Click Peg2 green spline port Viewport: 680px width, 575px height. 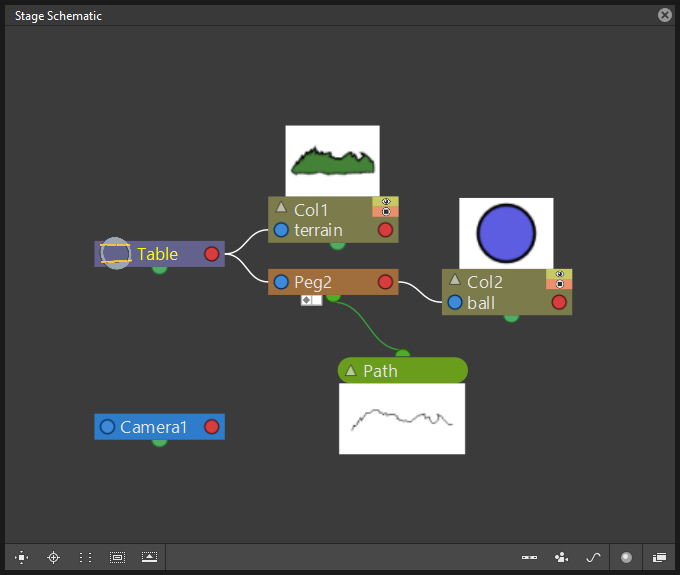[x=333, y=297]
